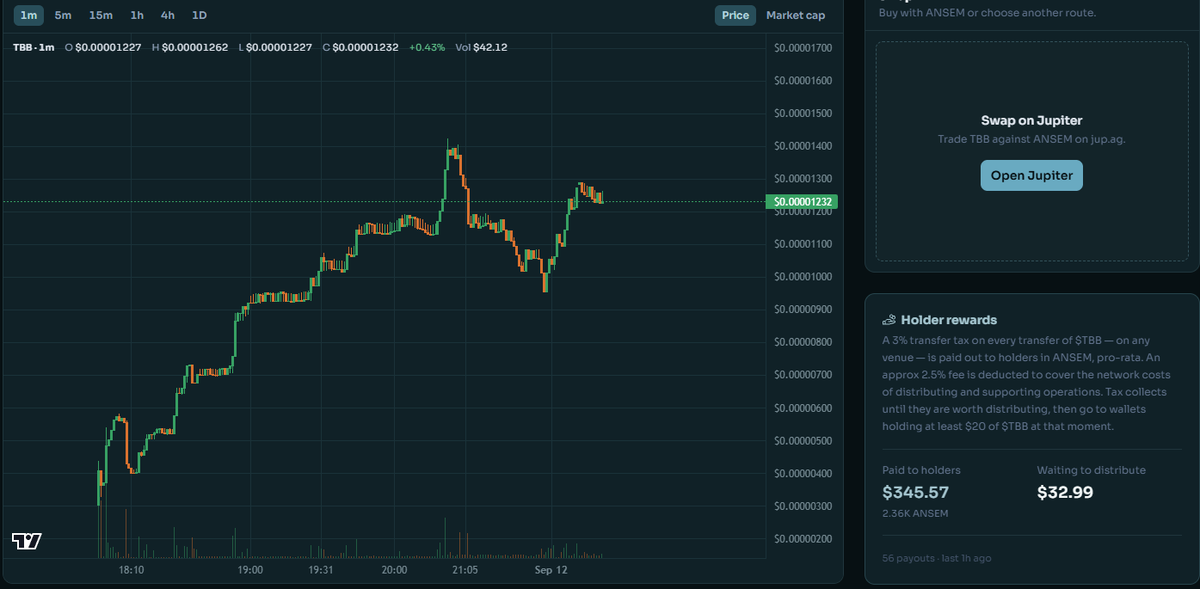The image size is (1200, 589).
Task: Click the high value $0.00001262
Action: point(195,47)
